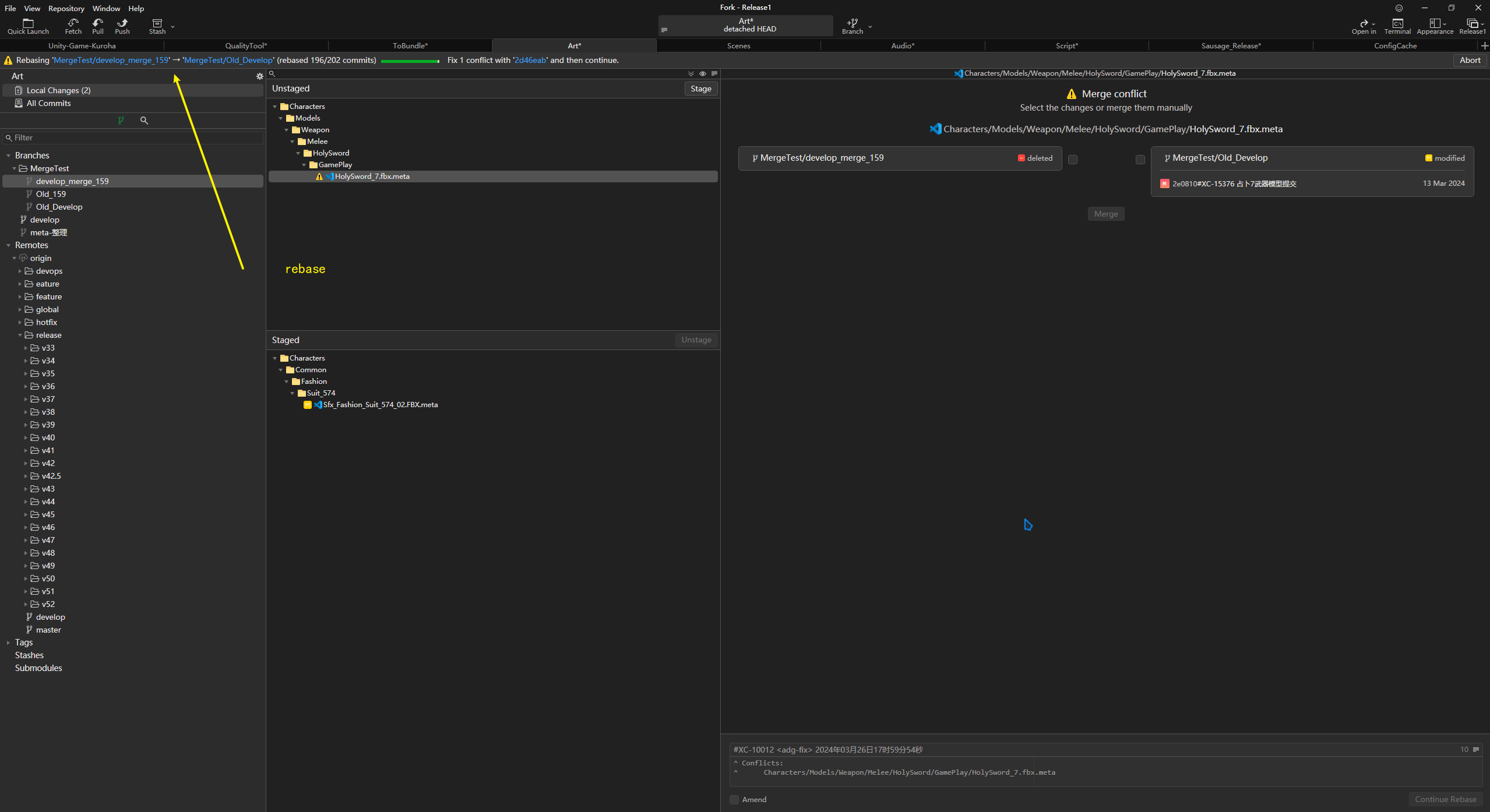Switch to the Sausage_Release tab
This screenshot has width=1490, height=812.
pos(1230,45)
